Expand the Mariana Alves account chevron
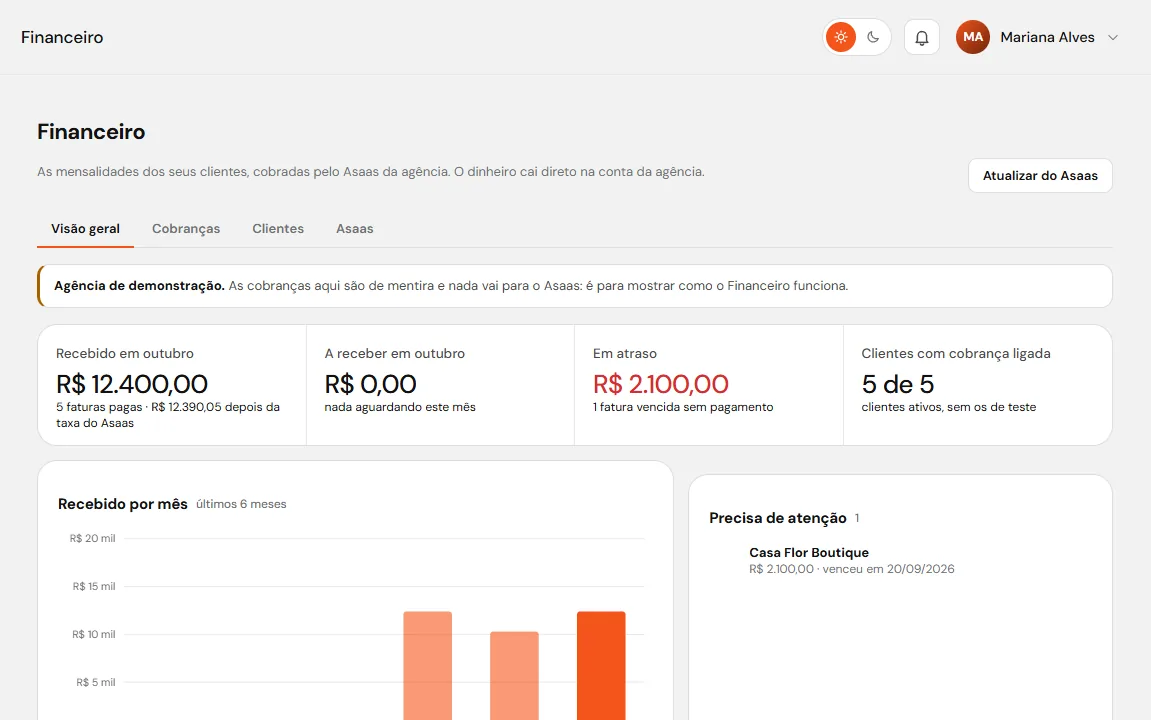 coord(1113,37)
